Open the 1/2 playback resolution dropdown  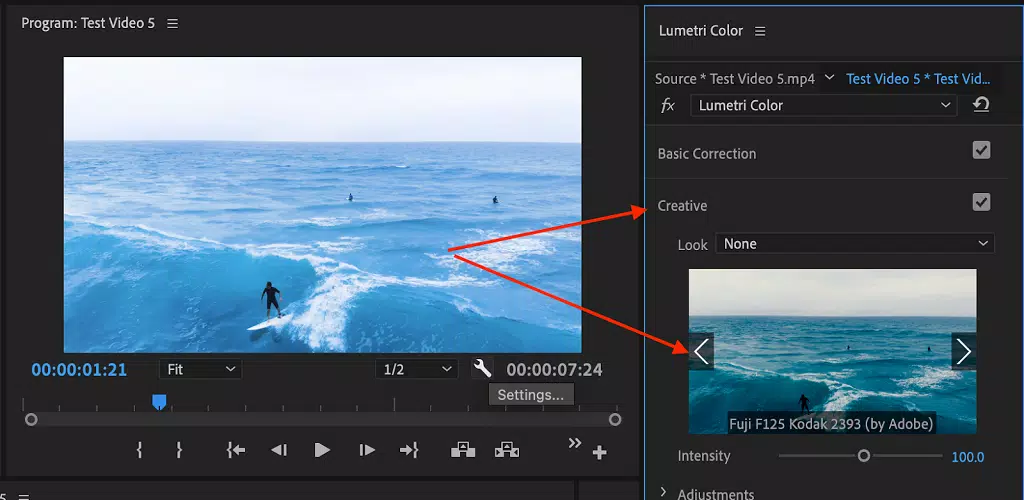pyautogui.click(x=417, y=369)
